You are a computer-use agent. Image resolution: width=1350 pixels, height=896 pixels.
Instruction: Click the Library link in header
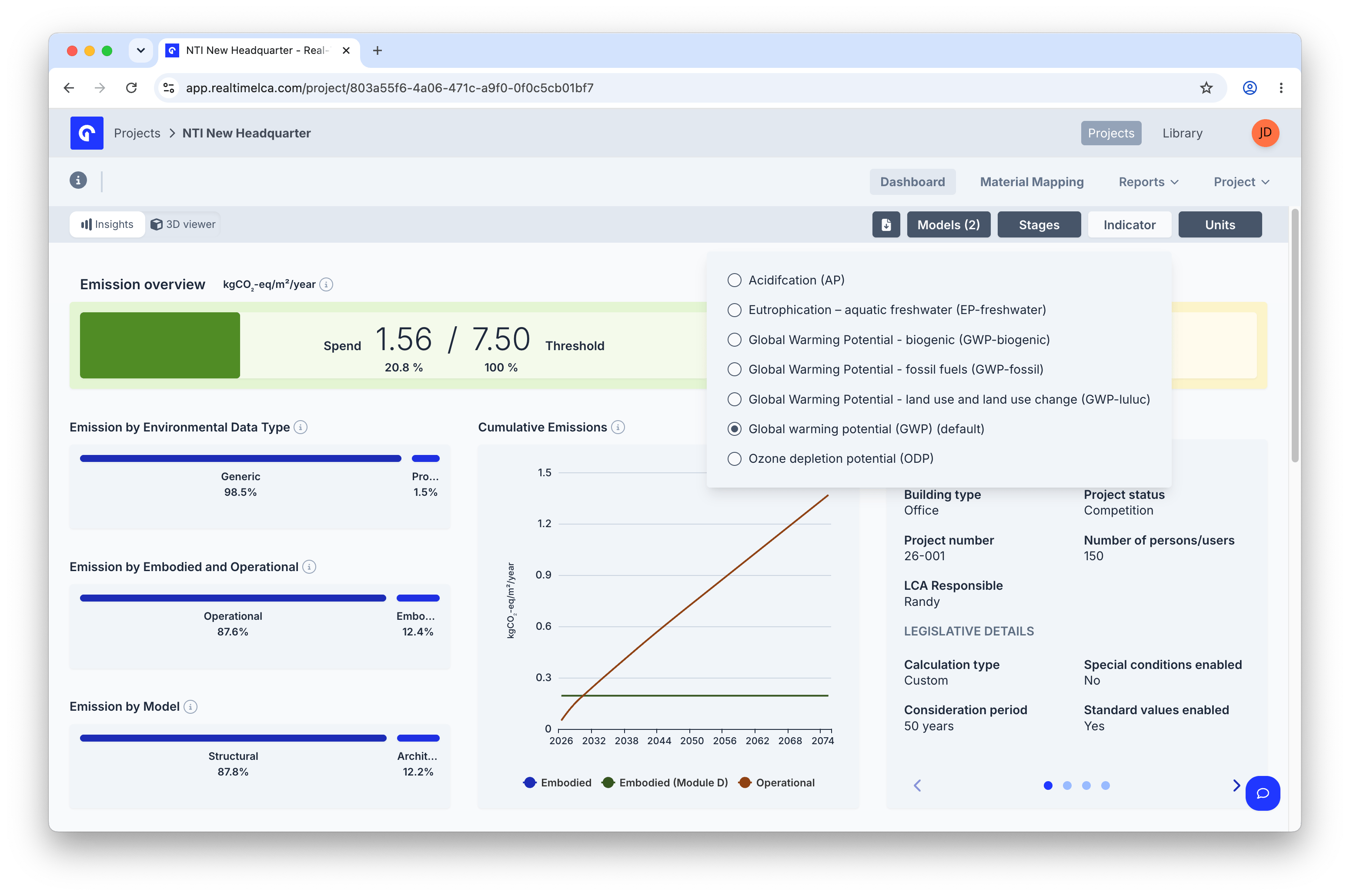[x=1182, y=133]
